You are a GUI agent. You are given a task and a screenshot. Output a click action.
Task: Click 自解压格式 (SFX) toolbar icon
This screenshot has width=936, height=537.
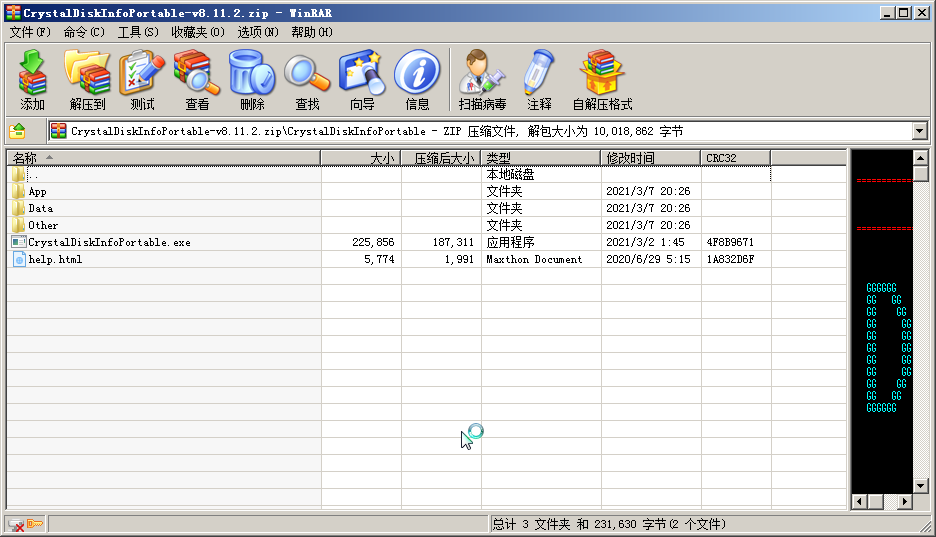pyautogui.click(x=602, y=80)
